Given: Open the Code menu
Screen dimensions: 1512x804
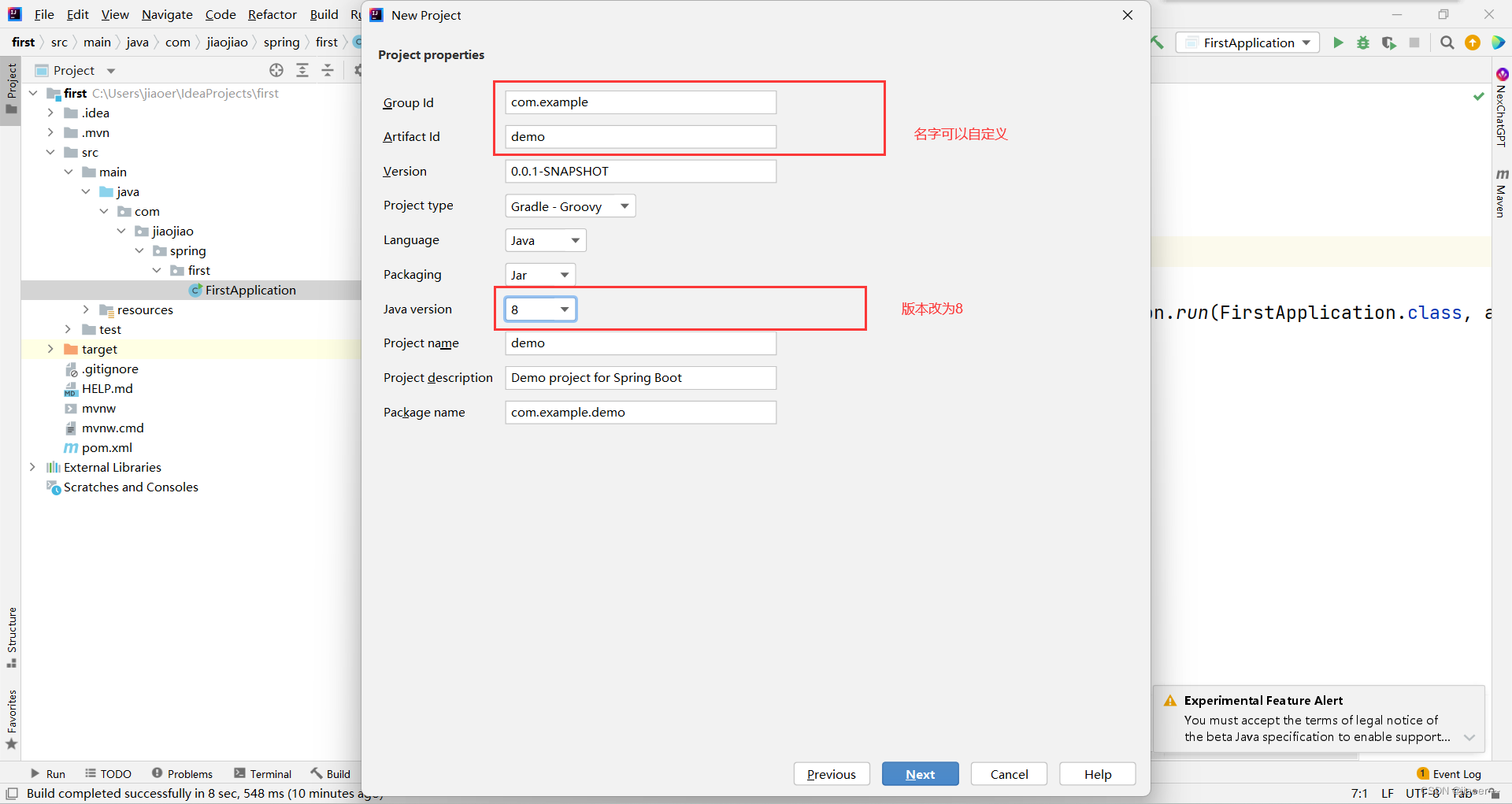Looking at the screenshot, I should pyautogui.click(x=220, y=14).
